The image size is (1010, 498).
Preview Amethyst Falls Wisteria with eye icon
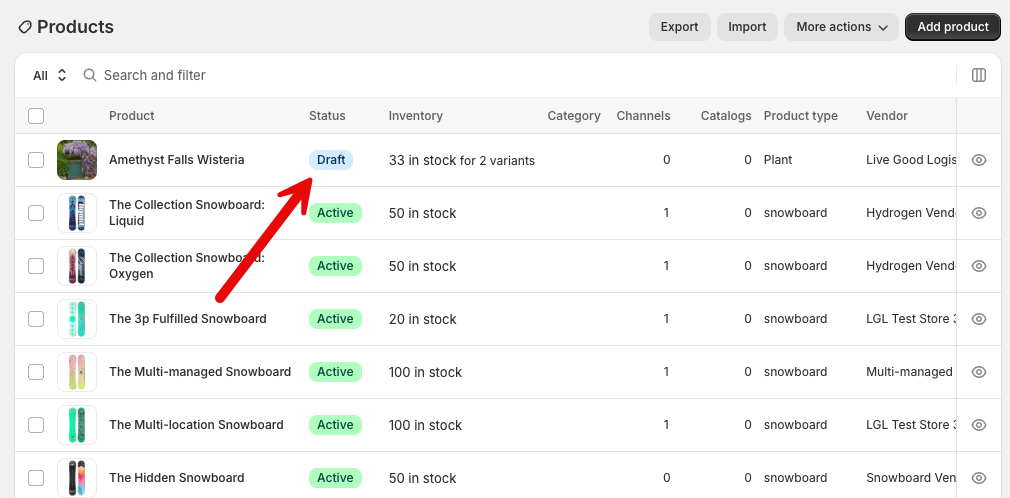(978, 160)
